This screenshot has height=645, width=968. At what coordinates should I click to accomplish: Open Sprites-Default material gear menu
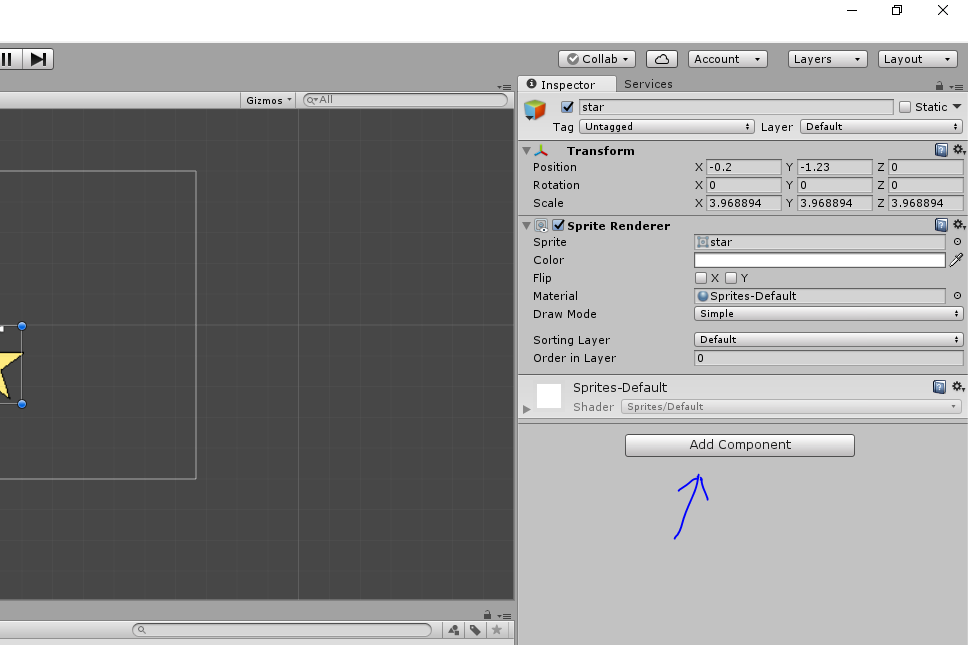click(x=958, y=386)
